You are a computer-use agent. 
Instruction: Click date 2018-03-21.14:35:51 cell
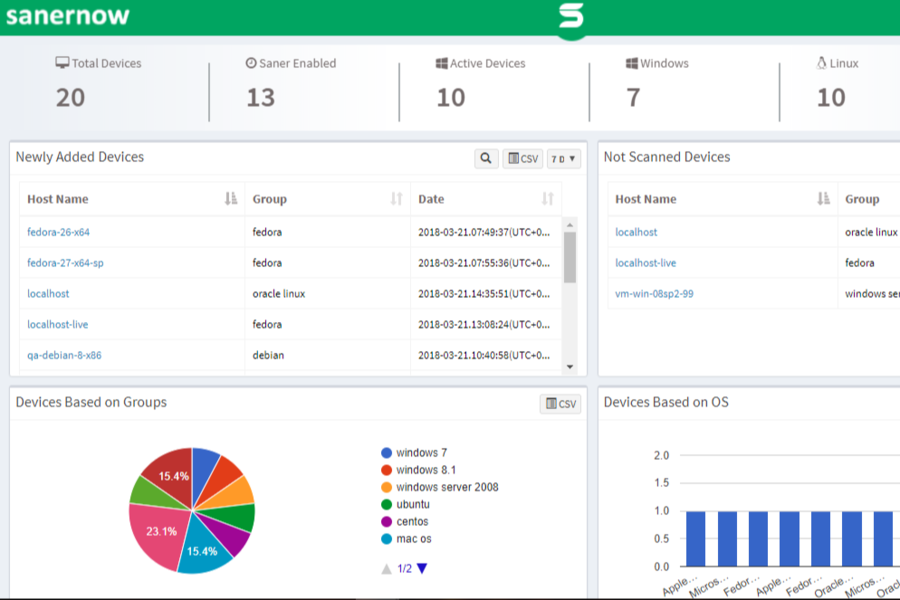[x=484, y=293]
